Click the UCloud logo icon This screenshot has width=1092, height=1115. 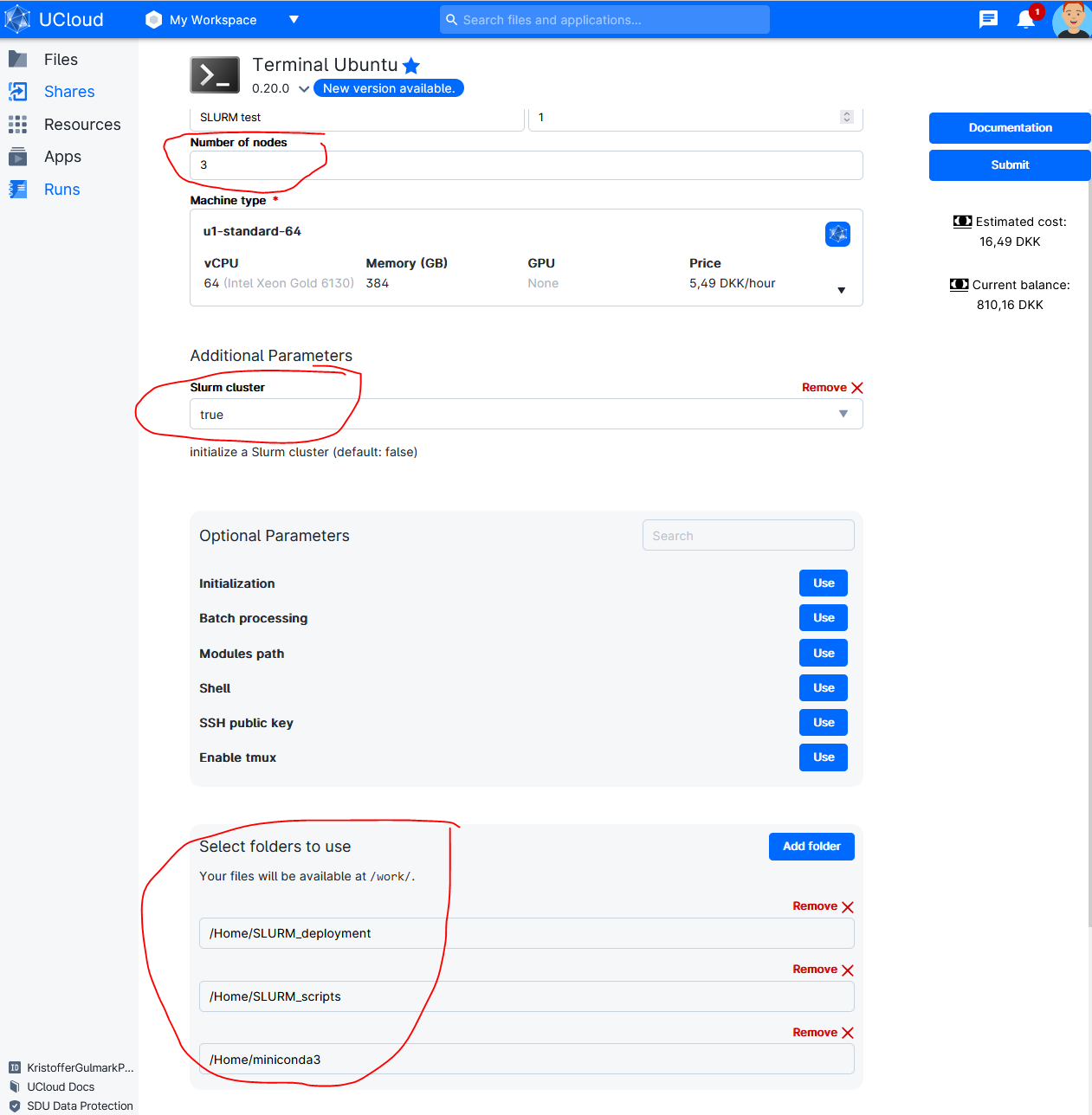tap(18, 19)
